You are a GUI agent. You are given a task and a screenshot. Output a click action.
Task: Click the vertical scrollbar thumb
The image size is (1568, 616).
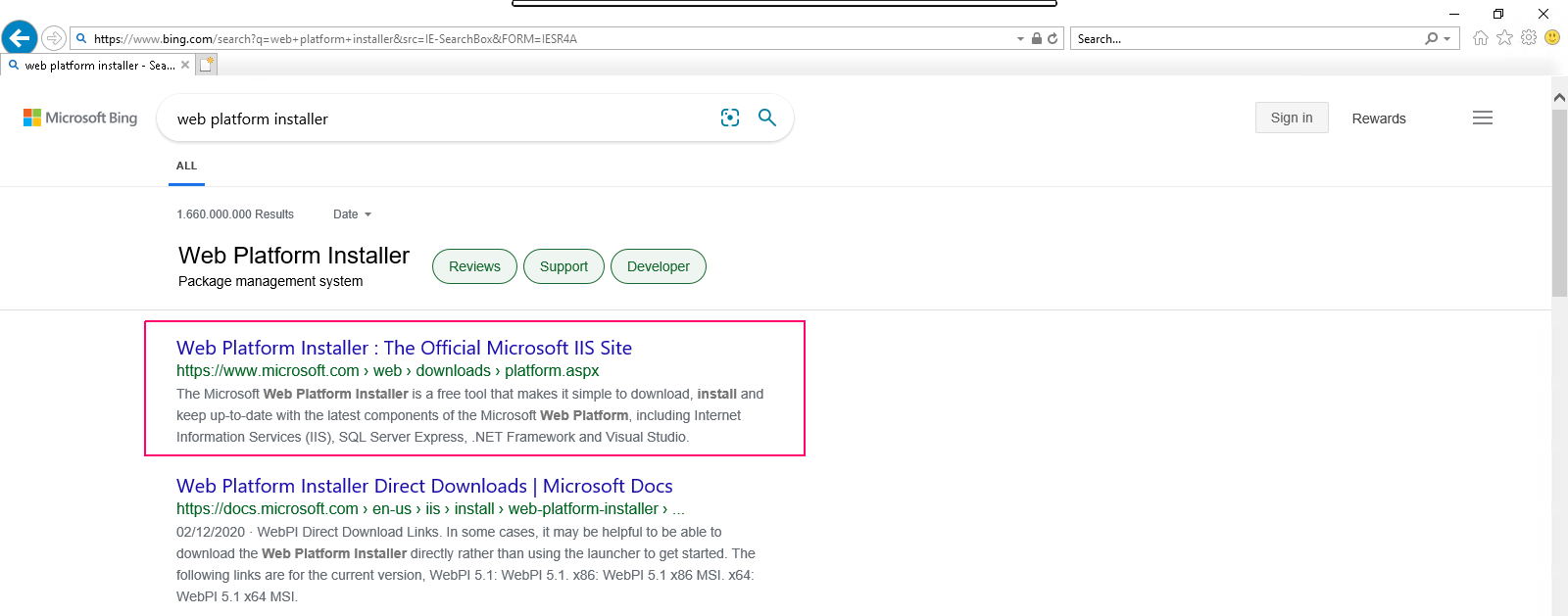click(1559, 202)
